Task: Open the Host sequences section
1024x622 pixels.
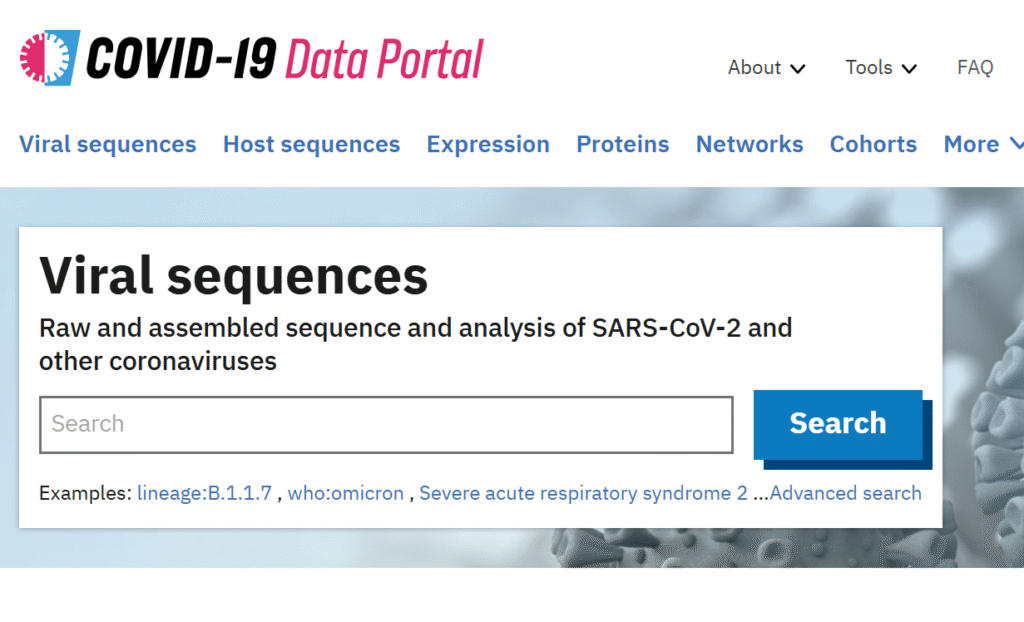Action: point(311,144)
